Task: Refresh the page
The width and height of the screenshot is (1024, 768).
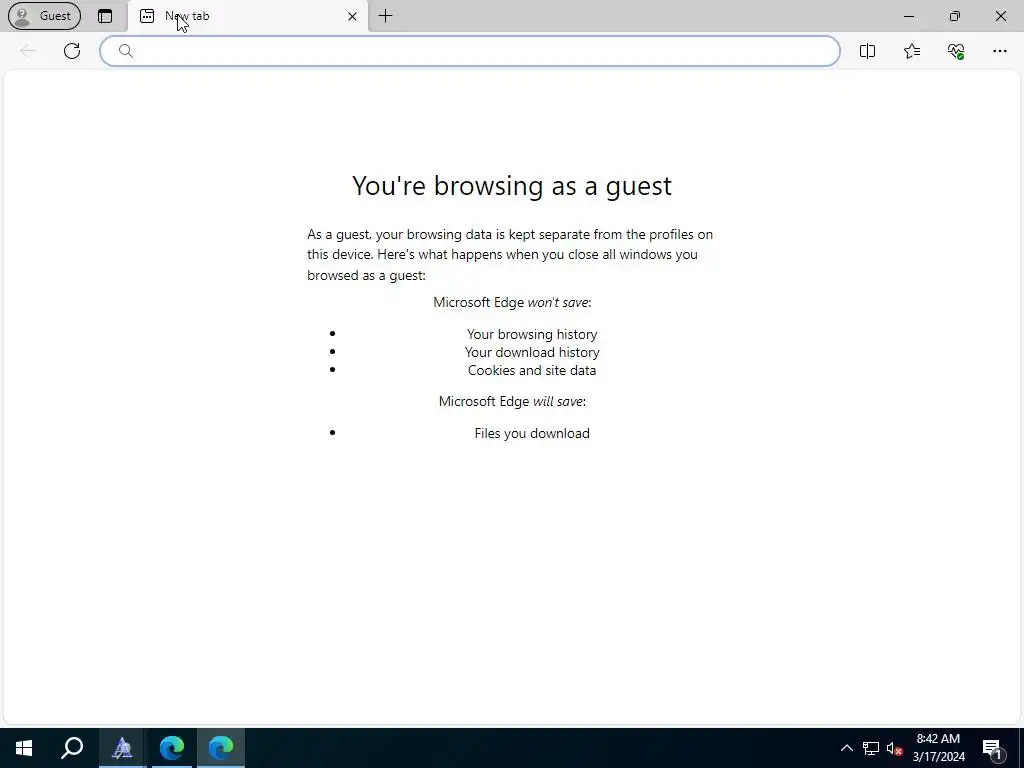Action: pos(72,51)
